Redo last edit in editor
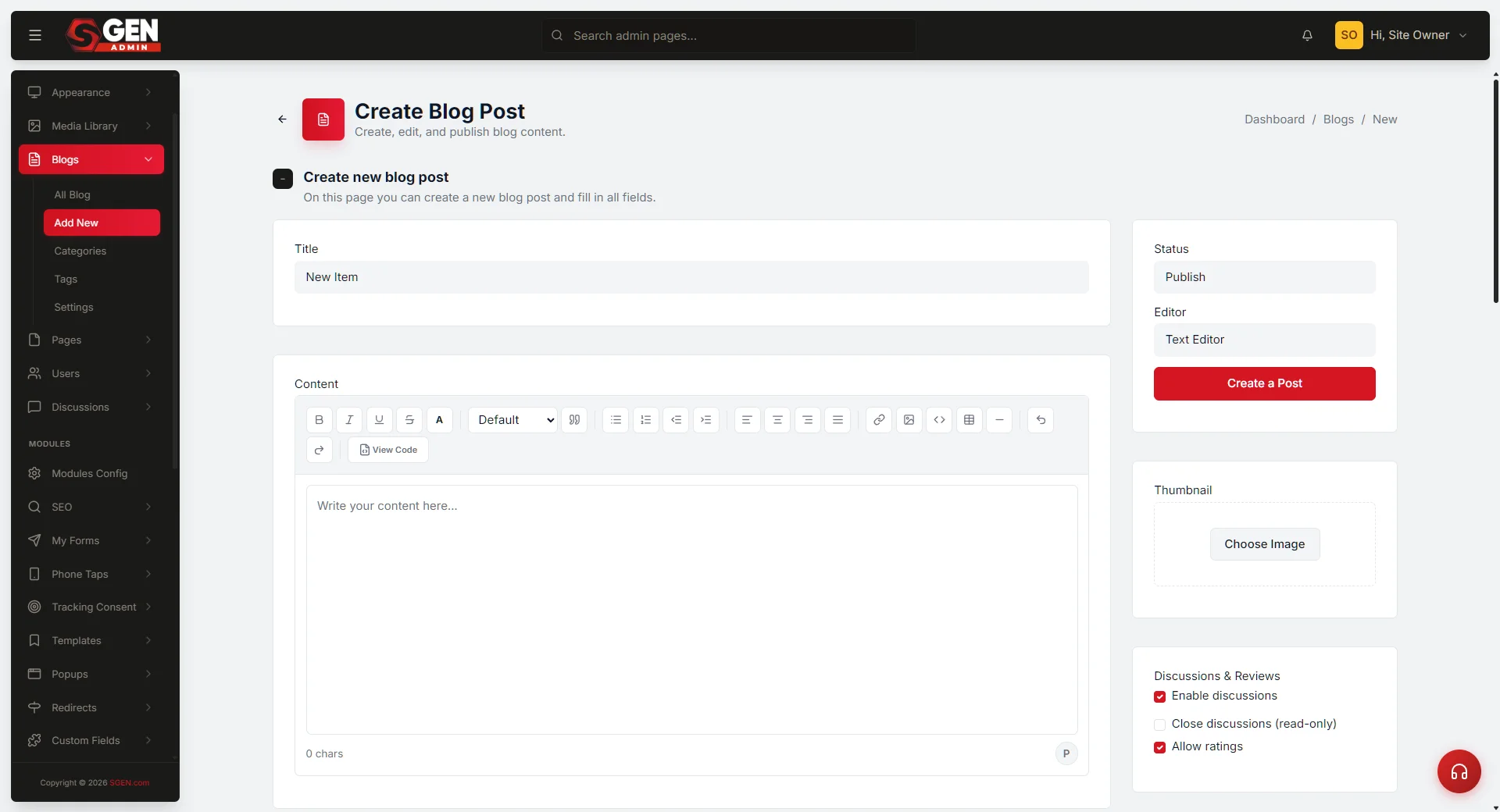The height and width of the screenshot is (812, 1500). pos(319,450)
